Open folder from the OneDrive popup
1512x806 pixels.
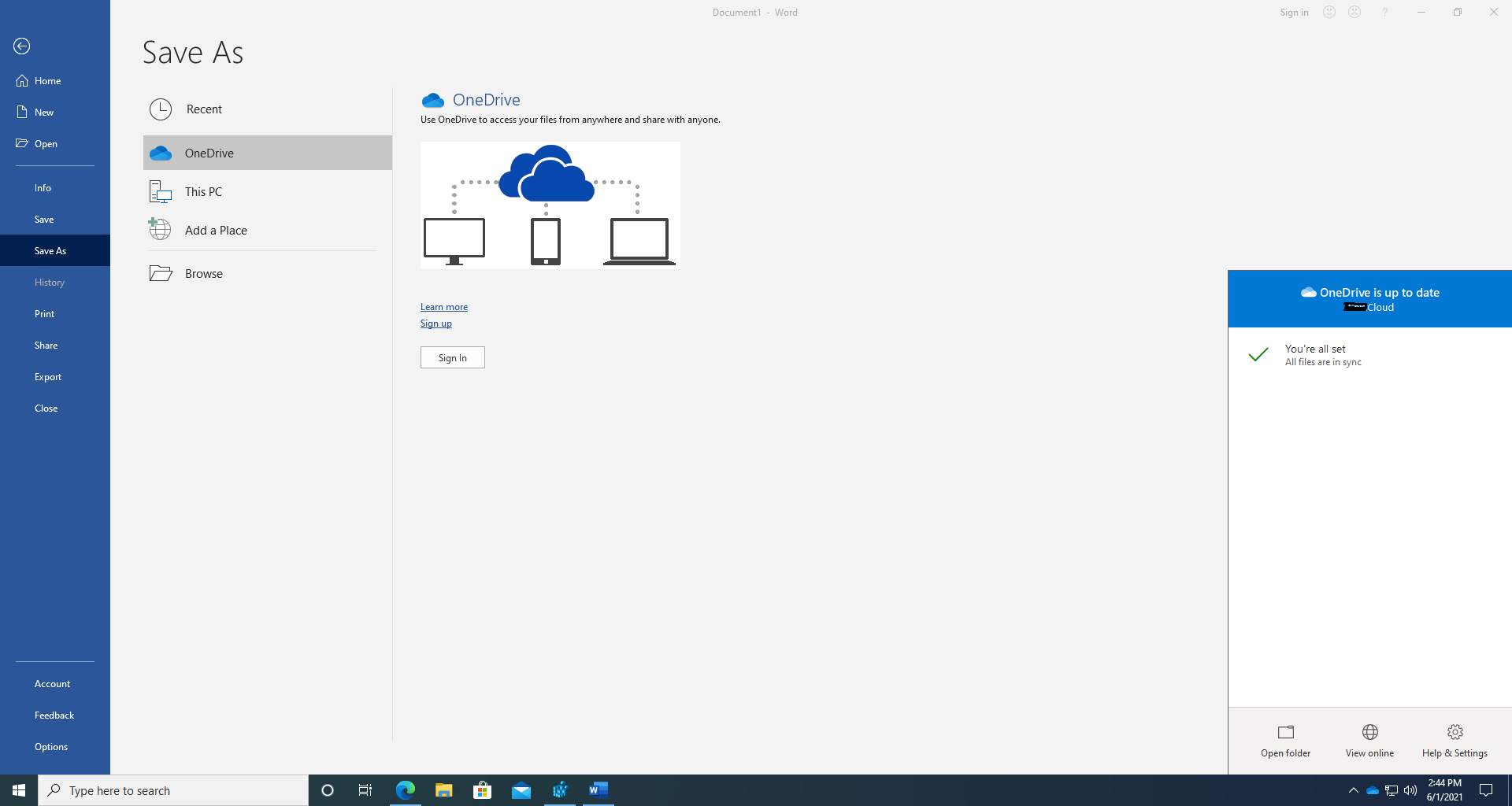pos(1284,740)
